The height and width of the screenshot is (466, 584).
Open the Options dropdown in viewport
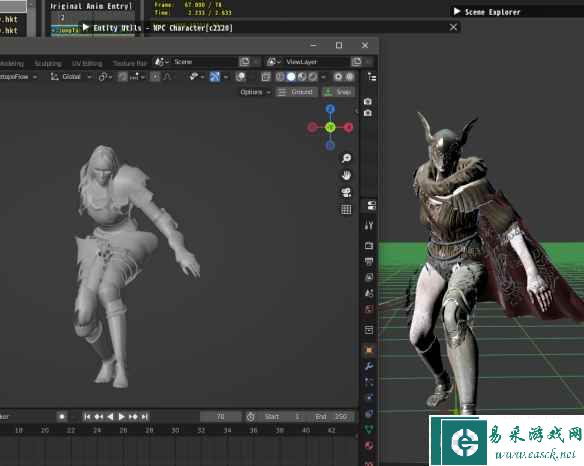(x=255, y=92)
